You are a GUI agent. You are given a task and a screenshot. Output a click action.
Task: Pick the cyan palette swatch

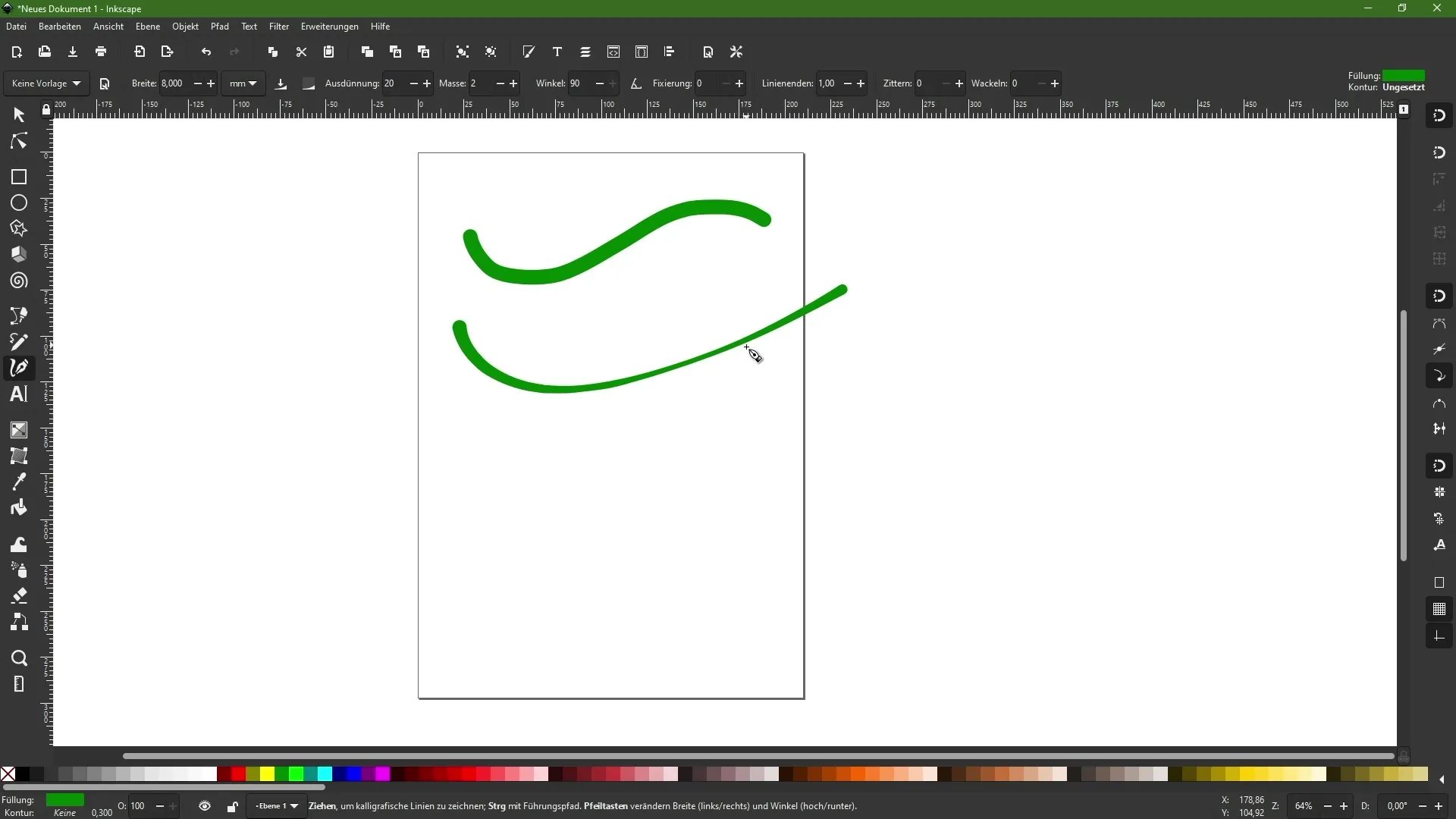point(325,774)
